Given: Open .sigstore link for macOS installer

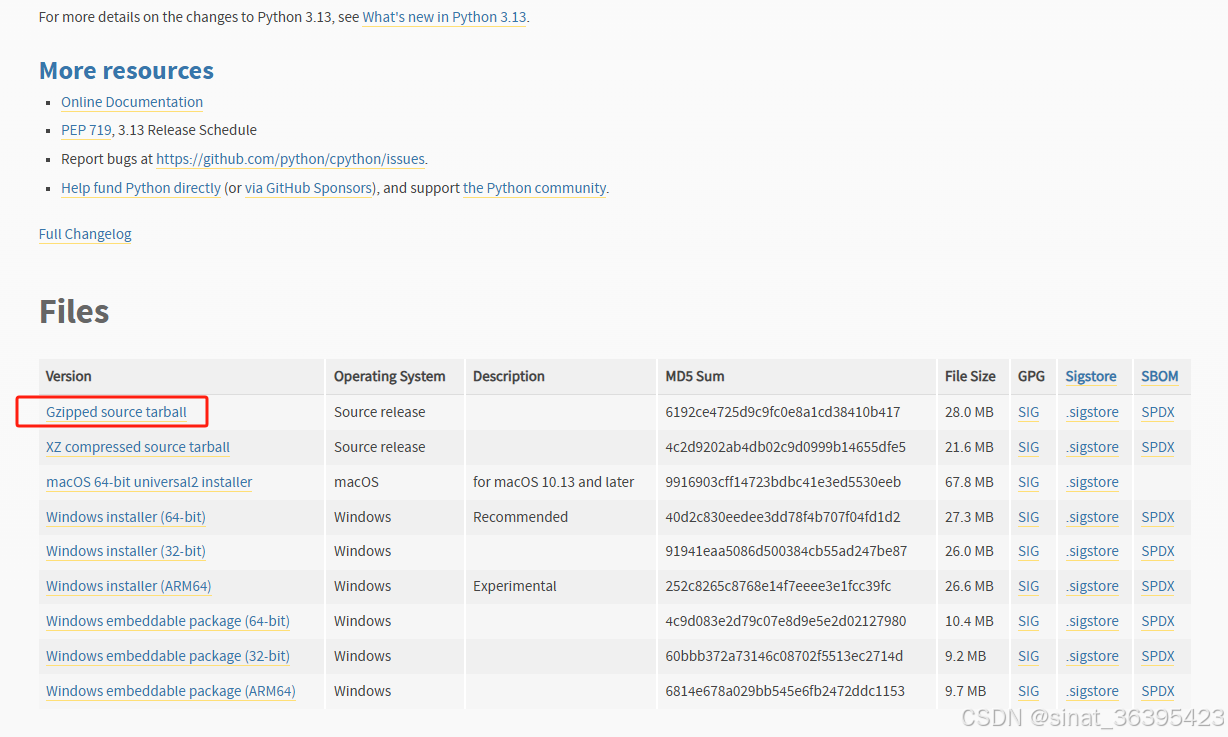Looking at the screenshot, I should [1092, 482].
